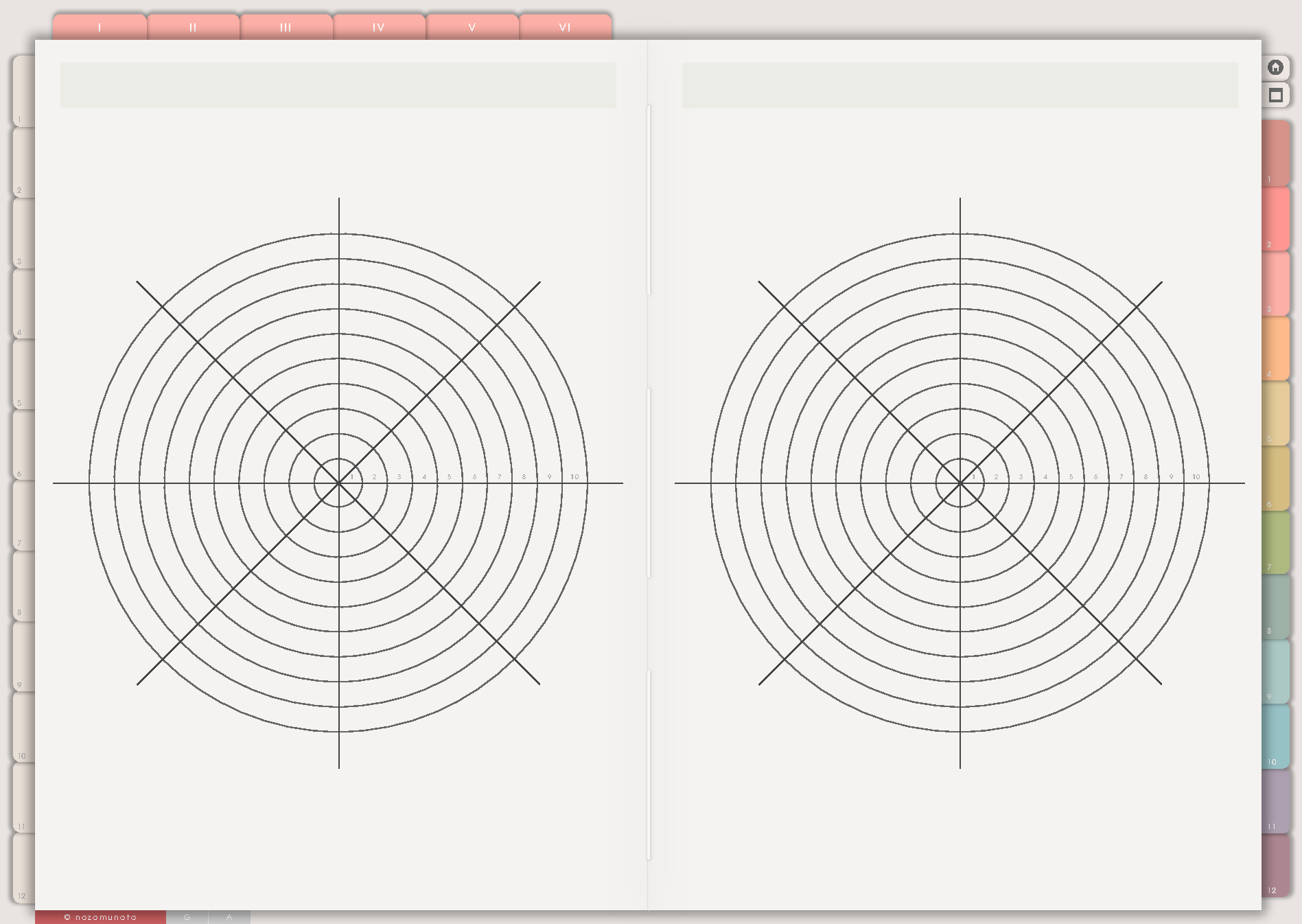
Task: Click the left page title field
Action: click(x=338, y=85)
